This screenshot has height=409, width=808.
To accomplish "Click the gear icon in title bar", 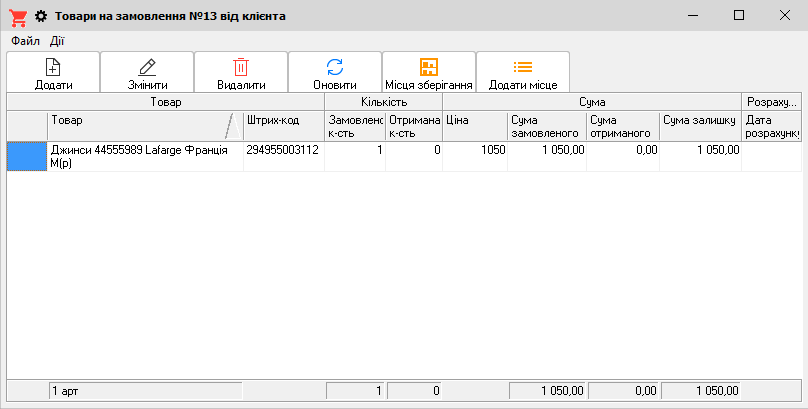I will pos(41,16).
